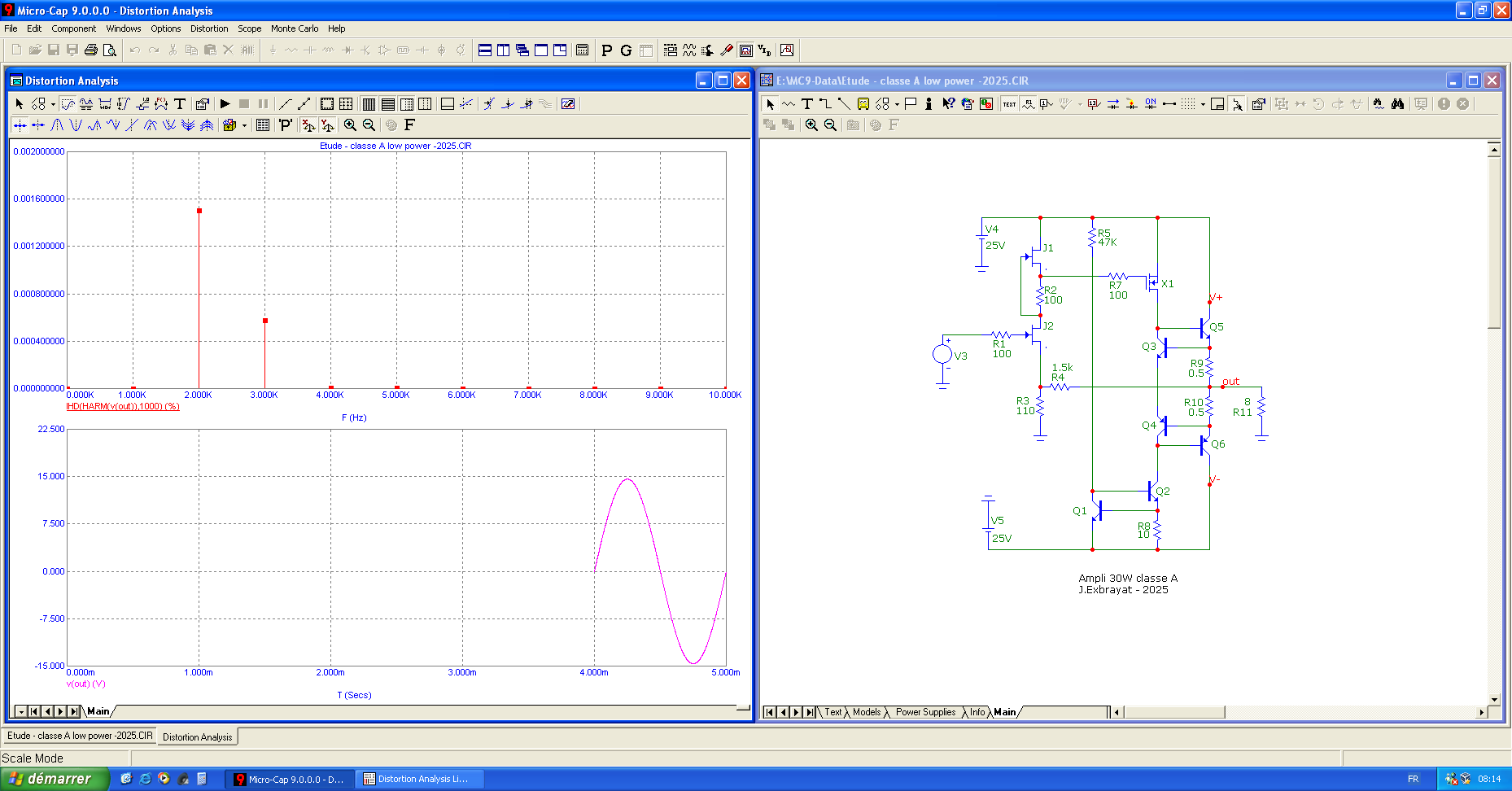Click the binoculars find icon
Viewport: 1512px width, 791px height.
(x=1397, y=103)
